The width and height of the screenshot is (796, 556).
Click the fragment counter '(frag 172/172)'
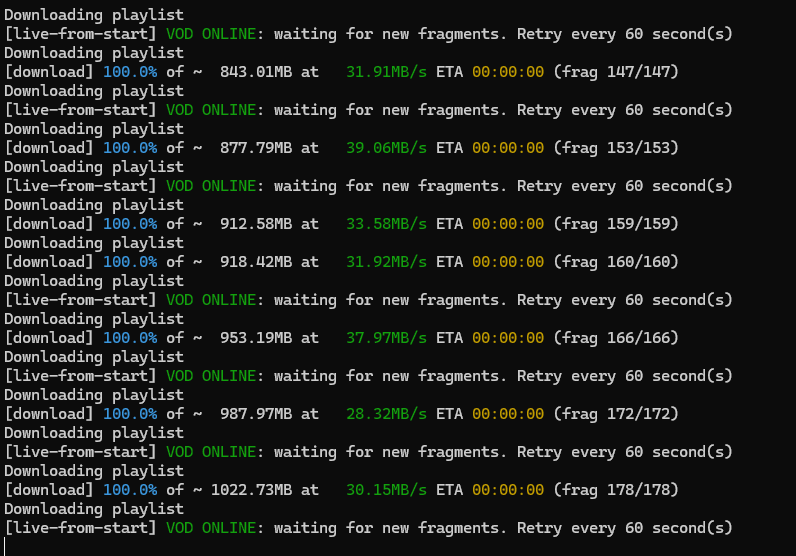[616, 414]
